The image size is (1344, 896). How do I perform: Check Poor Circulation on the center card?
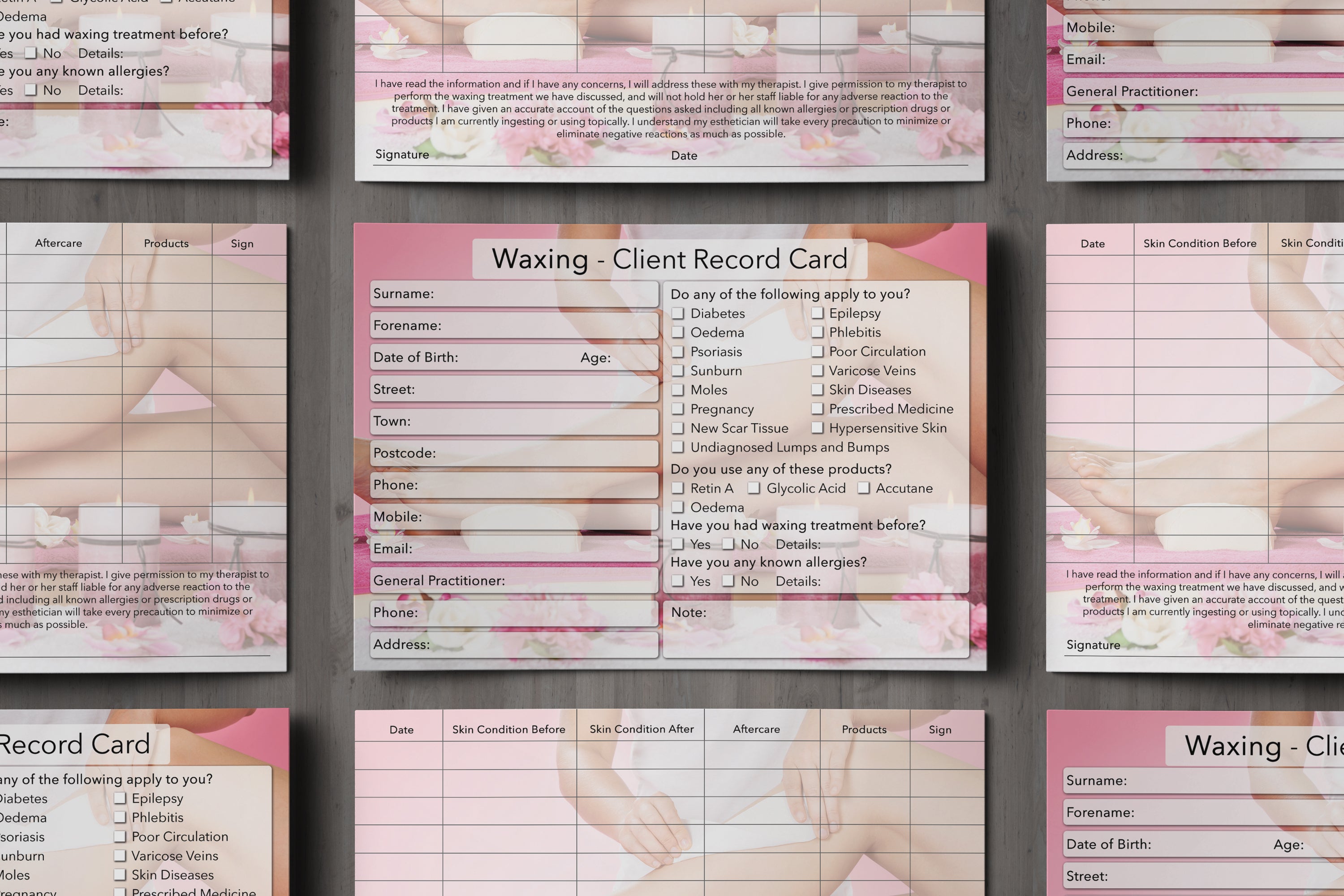pyautogui.click(x=818, y=351)
